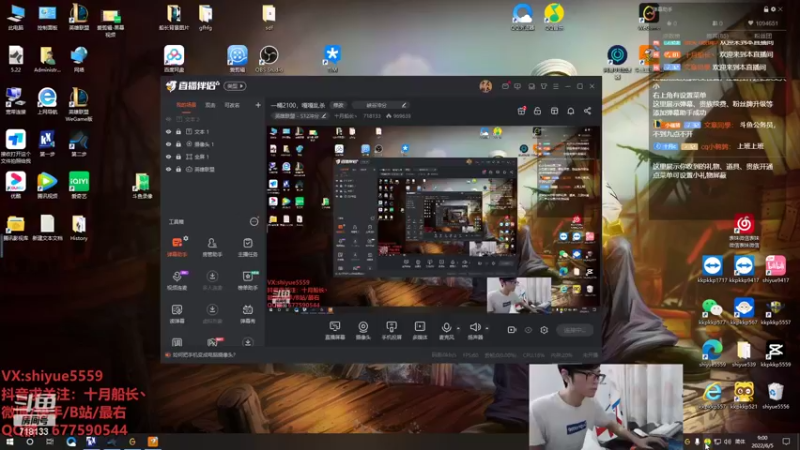The image size is (800, 450).
Task: Open the 如何把手机变成电脑摄像头 tip link
Action: pyautogui.click(x=204, y=355)
